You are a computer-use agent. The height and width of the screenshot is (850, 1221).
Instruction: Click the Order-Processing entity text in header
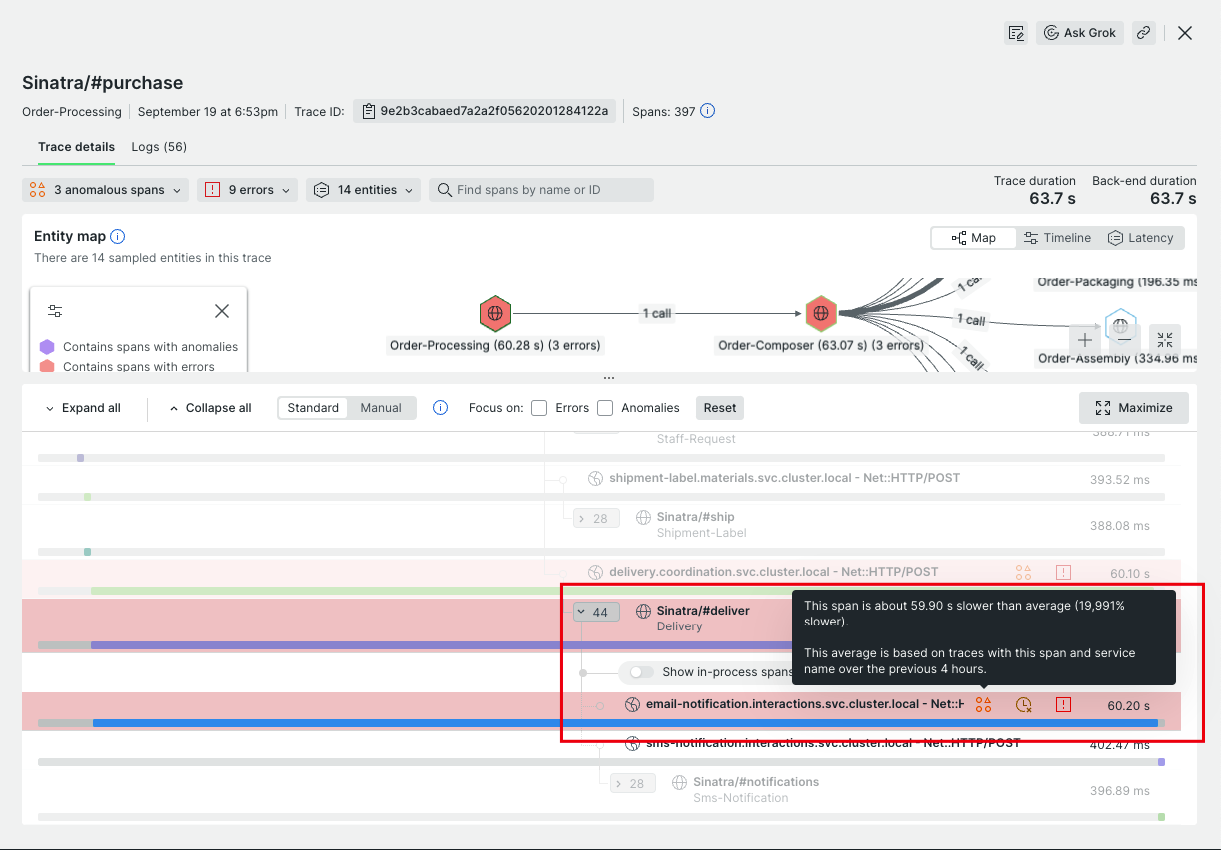[72, 112]
